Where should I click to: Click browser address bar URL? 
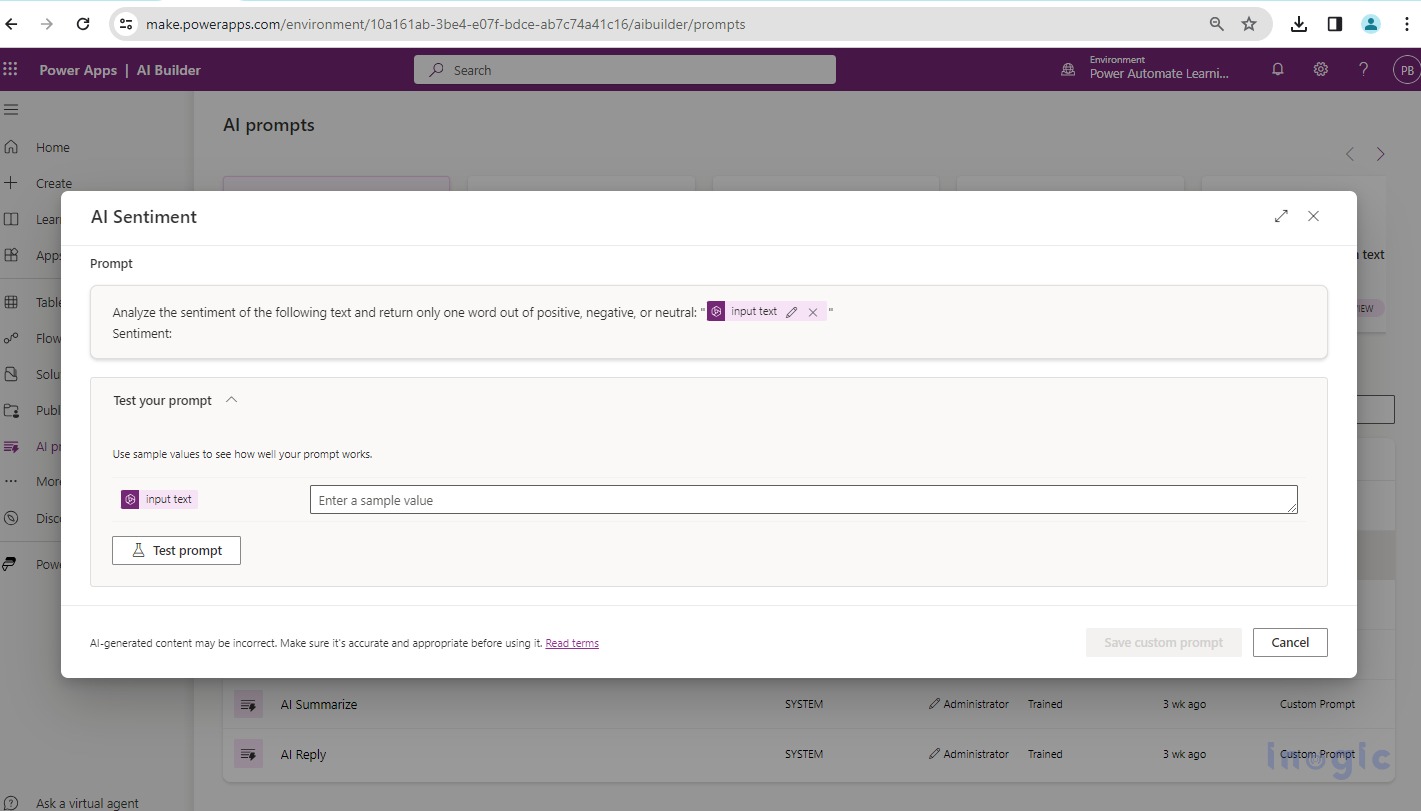pos(445,24)
